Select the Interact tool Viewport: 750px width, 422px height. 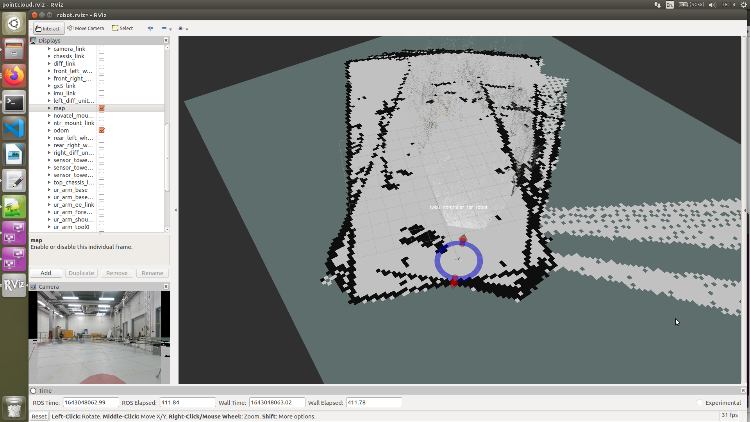point(50,28)
